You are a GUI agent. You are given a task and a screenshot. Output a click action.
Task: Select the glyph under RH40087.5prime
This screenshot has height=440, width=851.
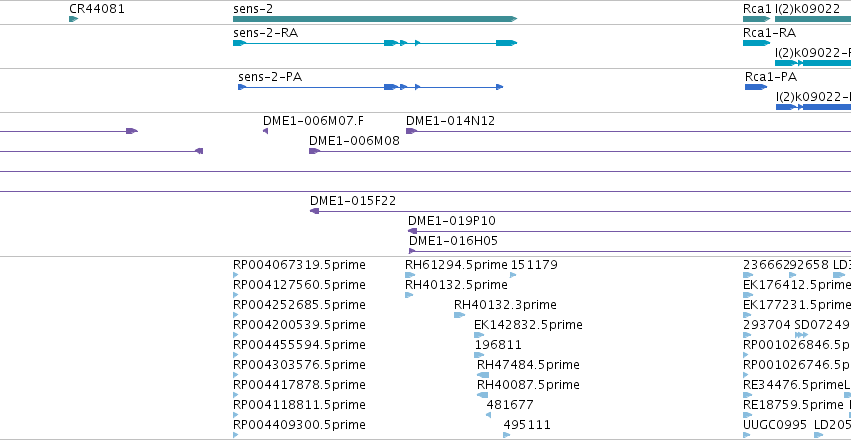click(482, 395)
